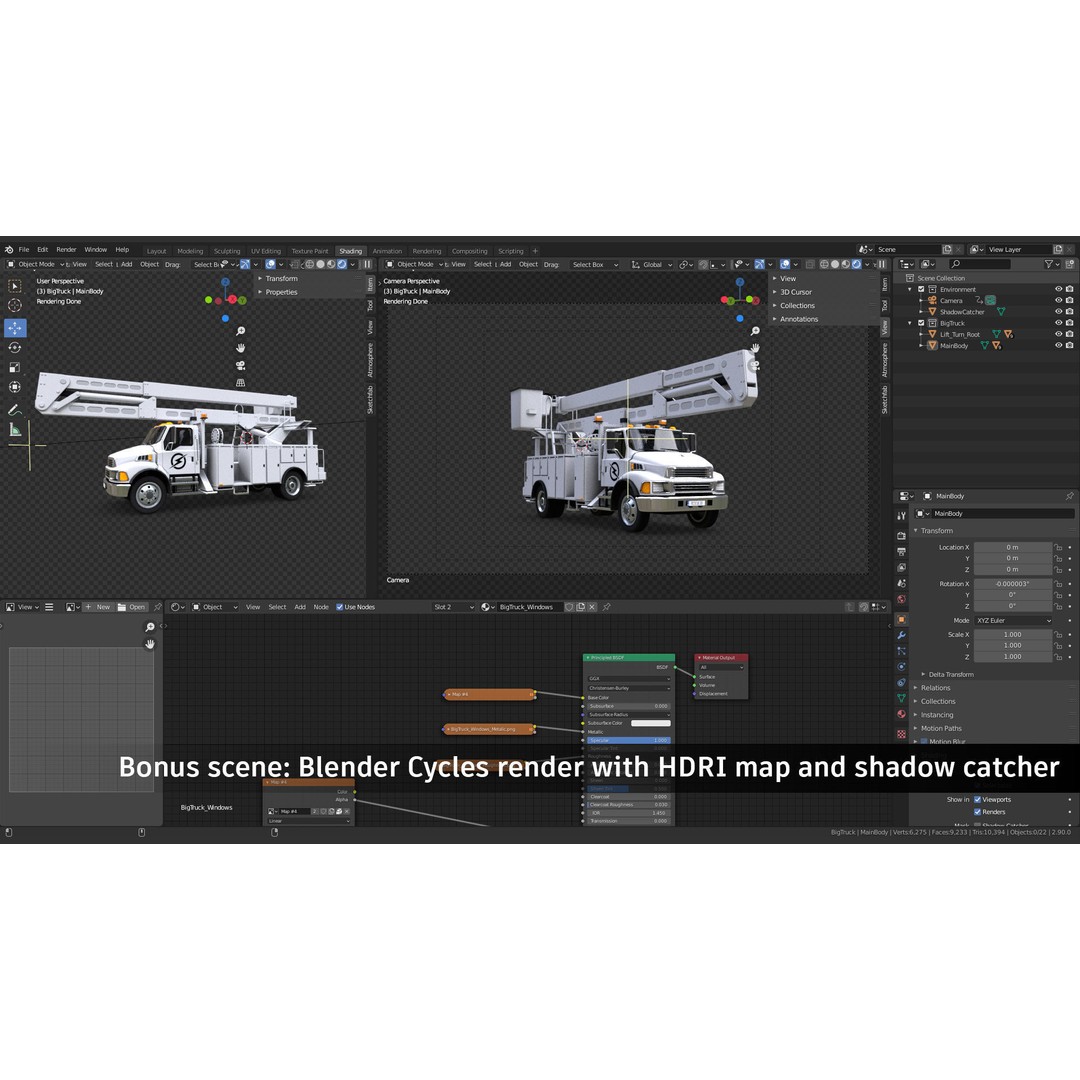This screenshot has height=1080, width=1080.
Task: Open the Texture properties checker icon
Action: click(x=902, y=734)
